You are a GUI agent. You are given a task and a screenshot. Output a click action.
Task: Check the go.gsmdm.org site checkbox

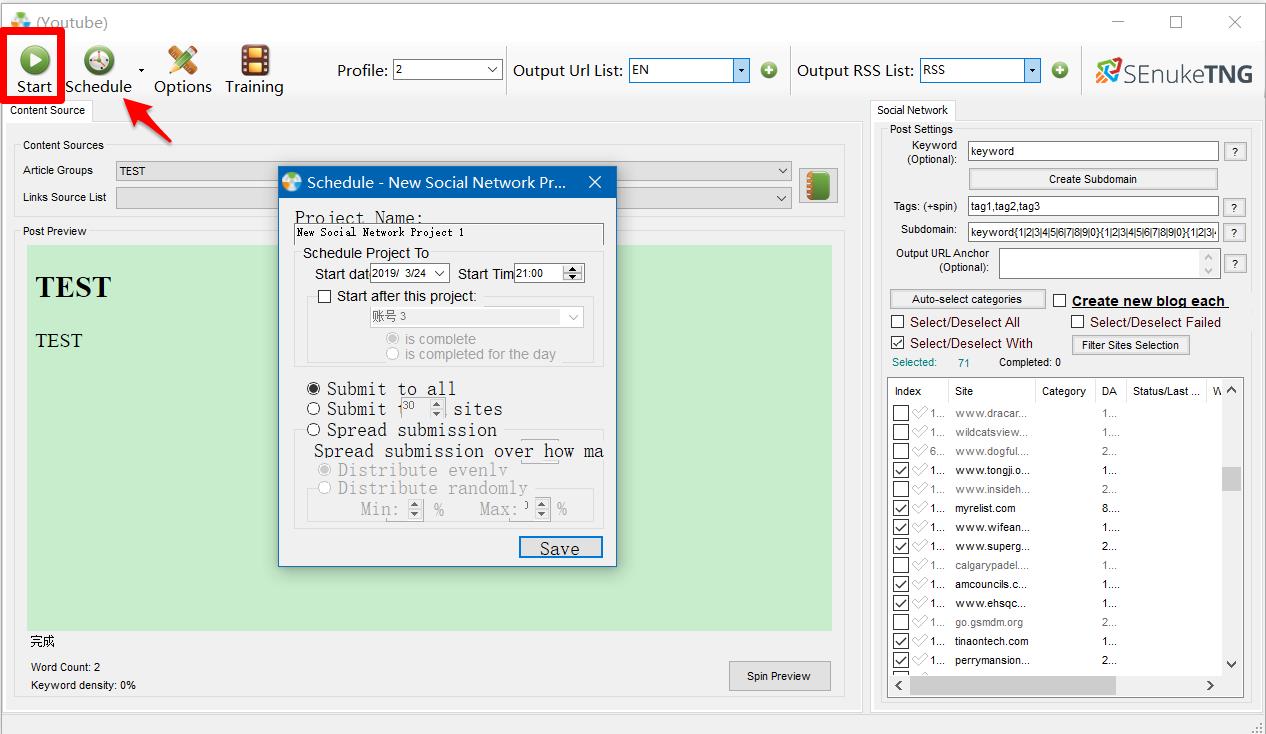[x=901, y=622]
